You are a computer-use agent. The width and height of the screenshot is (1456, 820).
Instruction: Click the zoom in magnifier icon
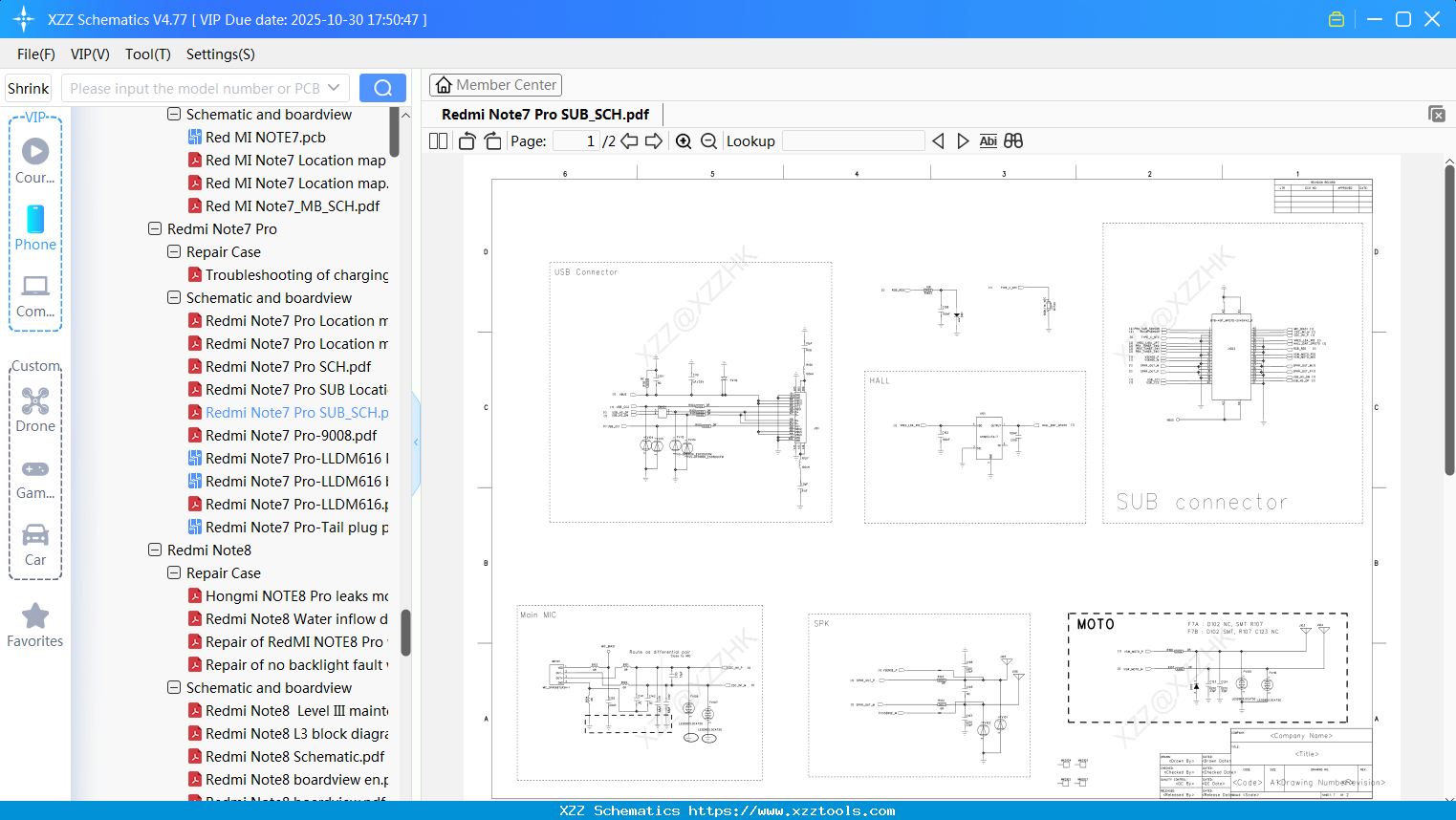pyautogui.click(x=684, y=141)
